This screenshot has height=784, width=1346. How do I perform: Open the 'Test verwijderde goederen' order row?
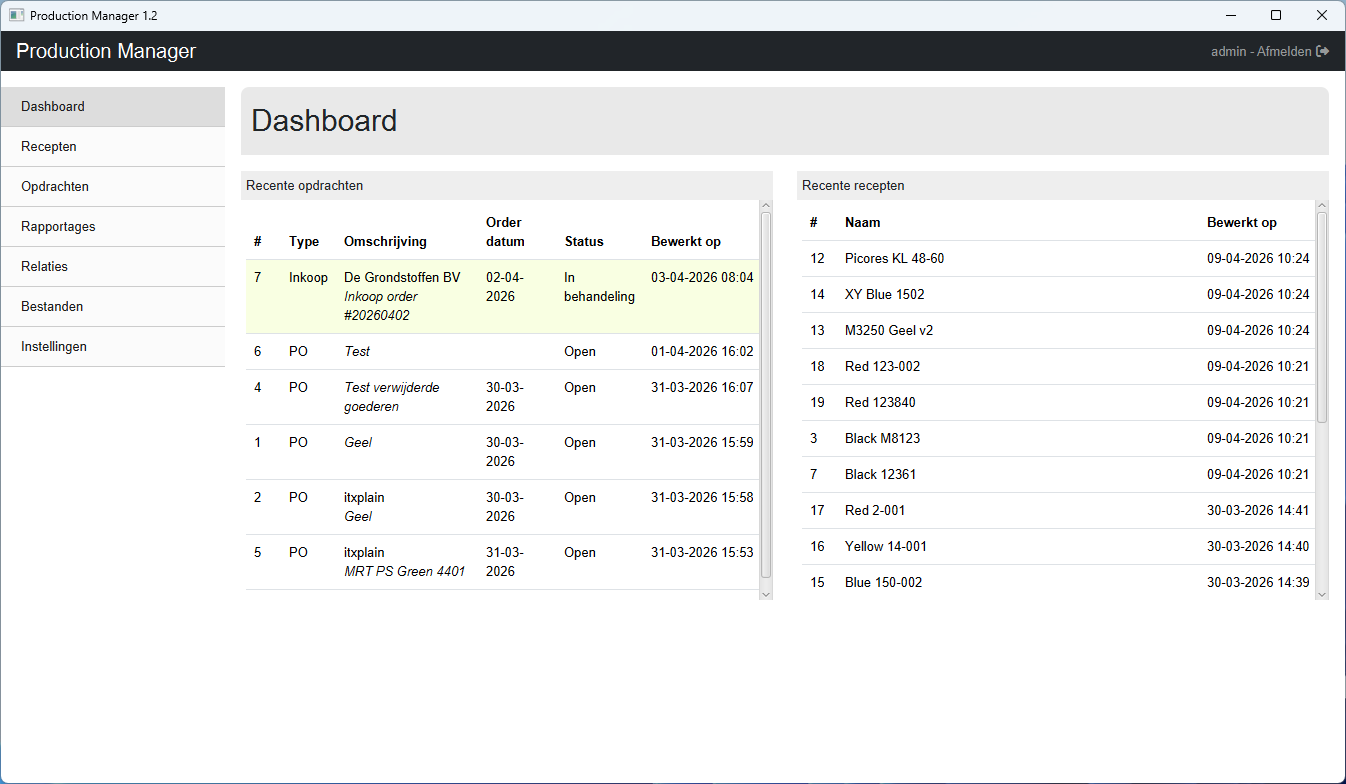pos(391,397)
